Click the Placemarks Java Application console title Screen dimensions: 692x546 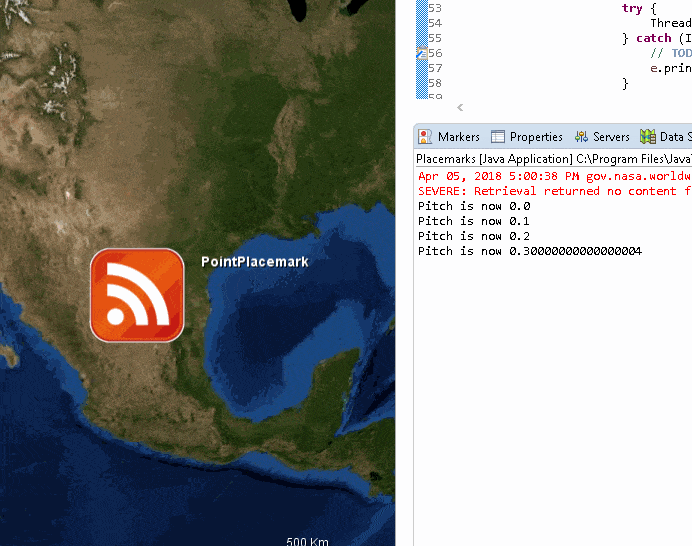coord(553,158)
